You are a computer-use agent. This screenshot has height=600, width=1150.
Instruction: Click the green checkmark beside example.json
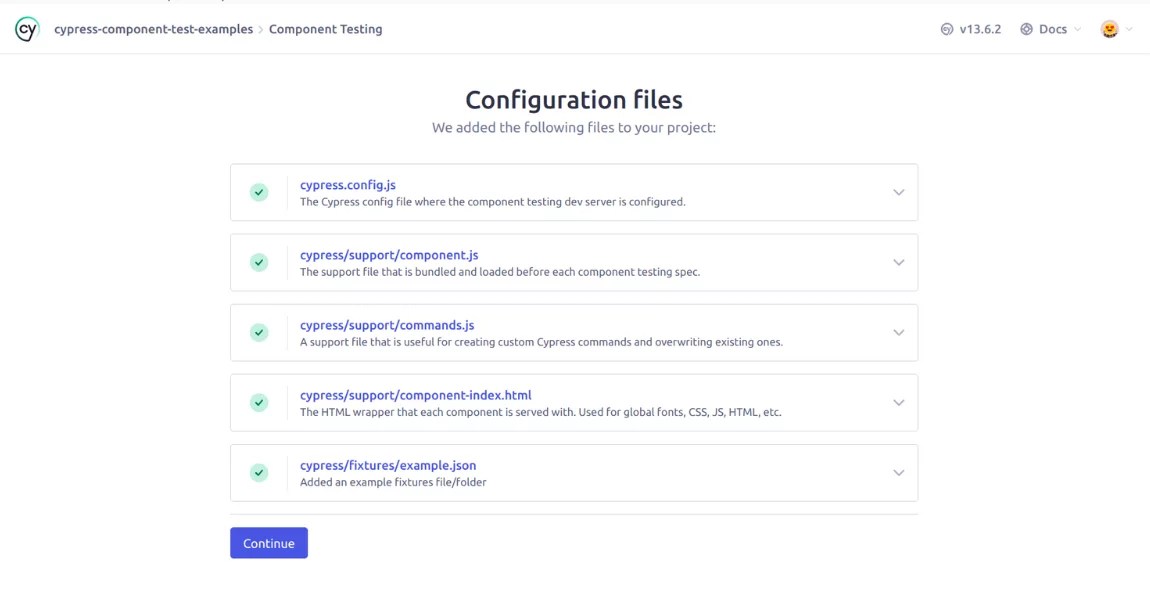click(259, 472)
